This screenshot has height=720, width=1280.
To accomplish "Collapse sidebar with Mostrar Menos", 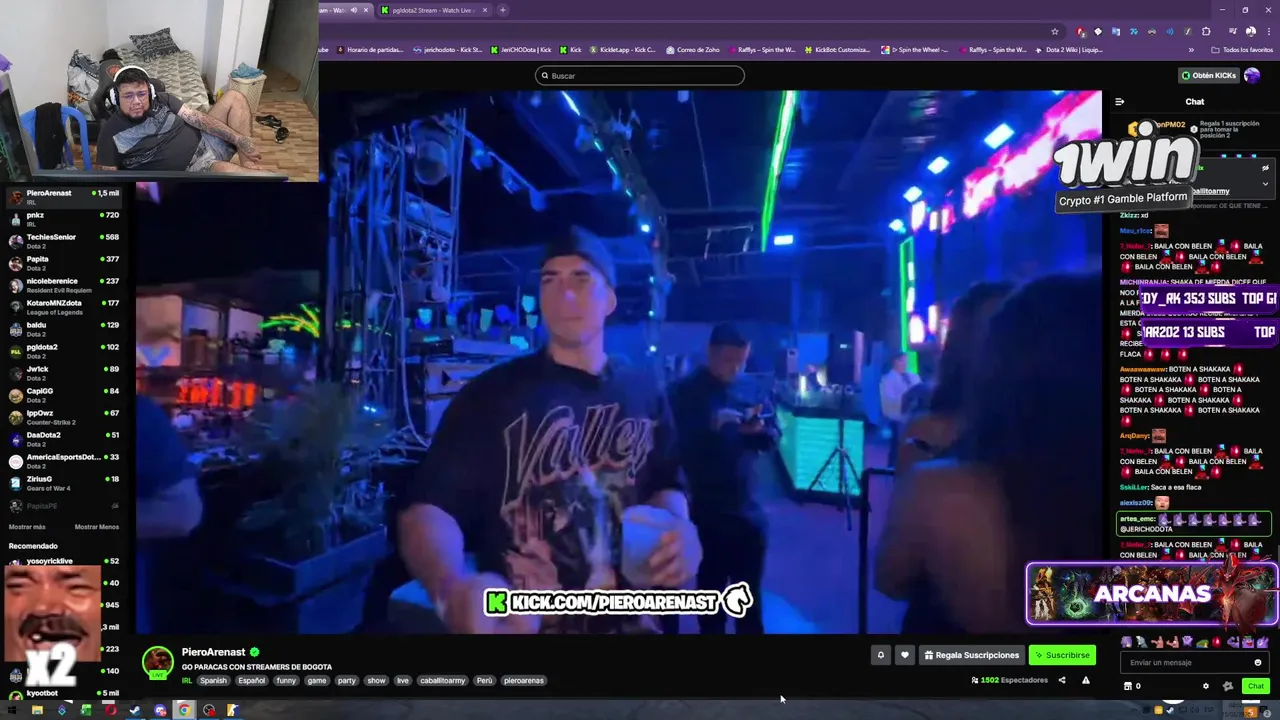I will click(97, 527).
